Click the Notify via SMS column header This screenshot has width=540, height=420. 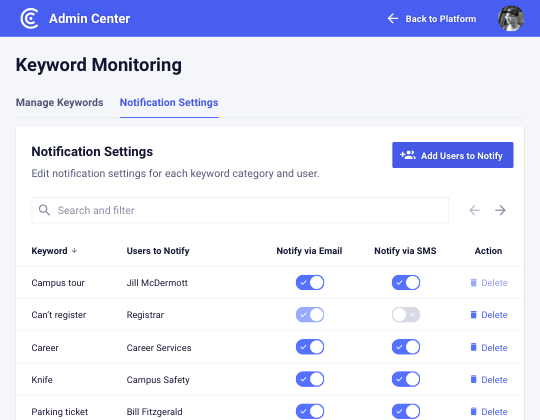pyautogui.click(x=405, y=251)
